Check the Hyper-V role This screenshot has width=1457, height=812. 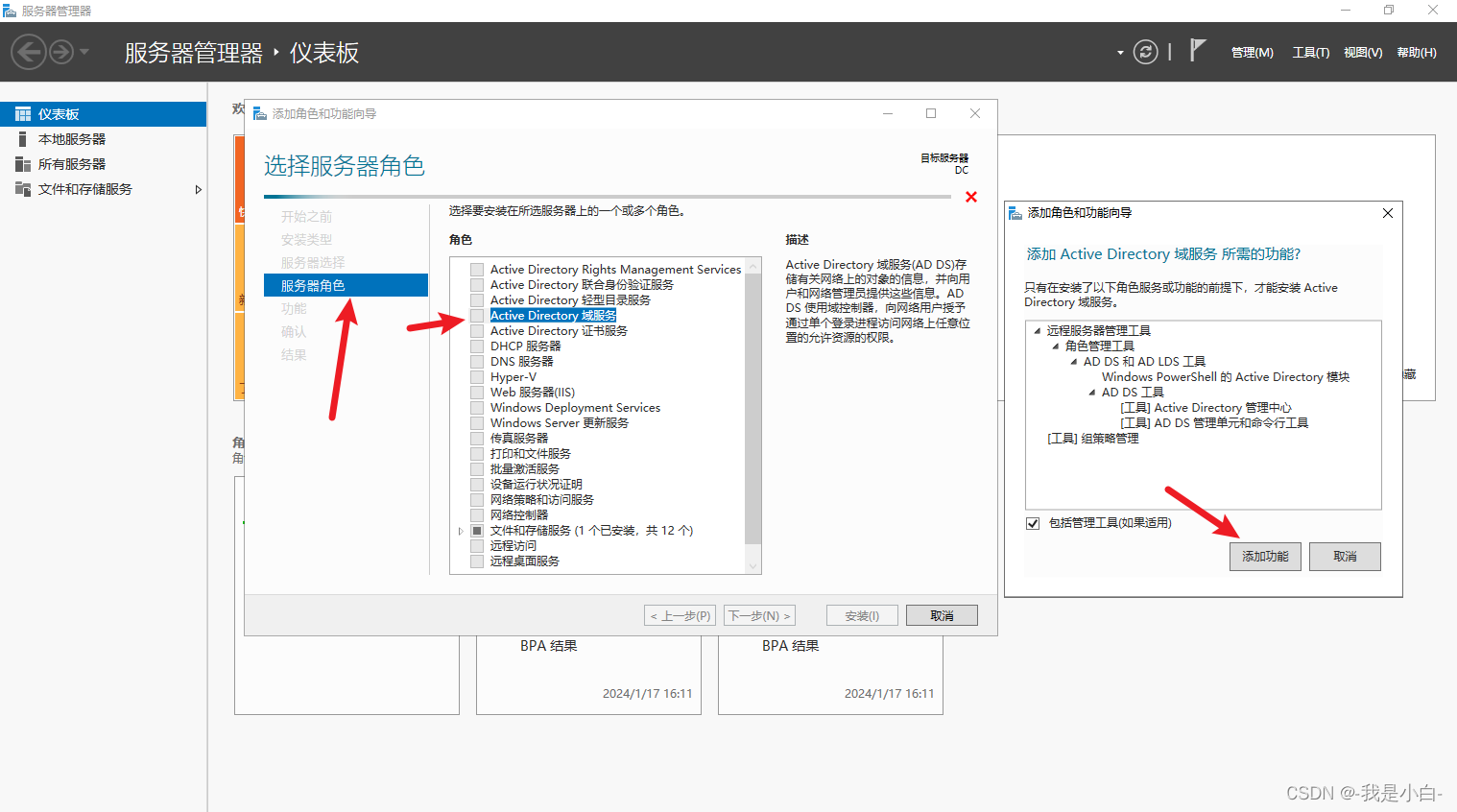point(477,377)
